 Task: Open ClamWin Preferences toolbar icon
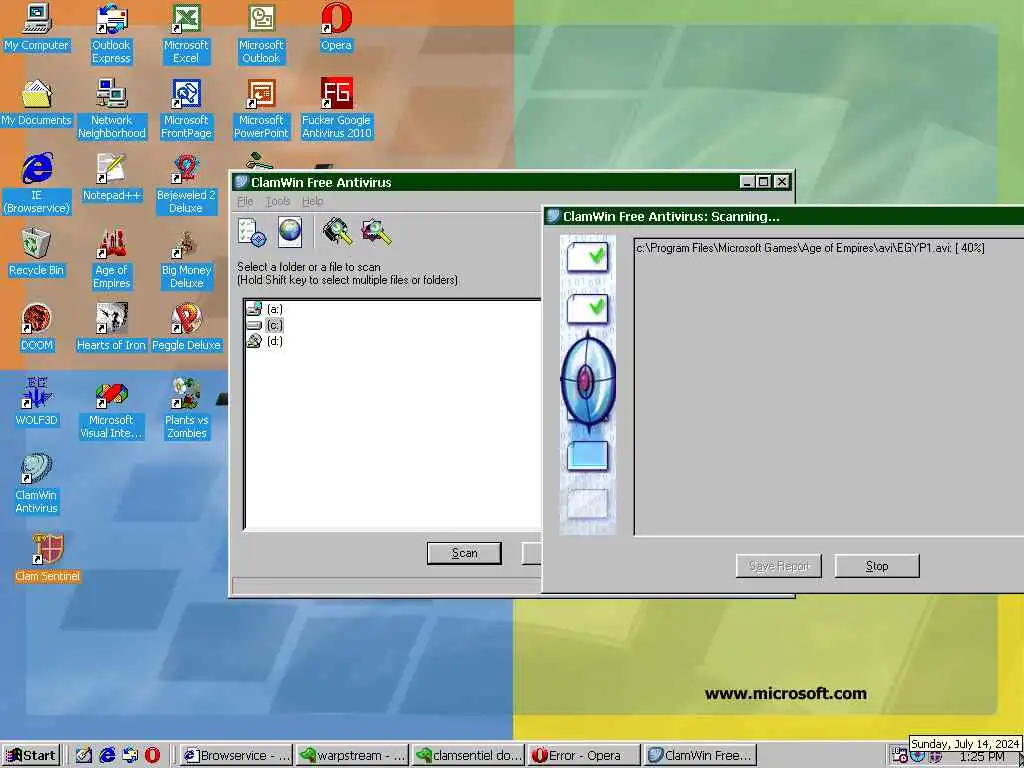(x=251, y=232)
